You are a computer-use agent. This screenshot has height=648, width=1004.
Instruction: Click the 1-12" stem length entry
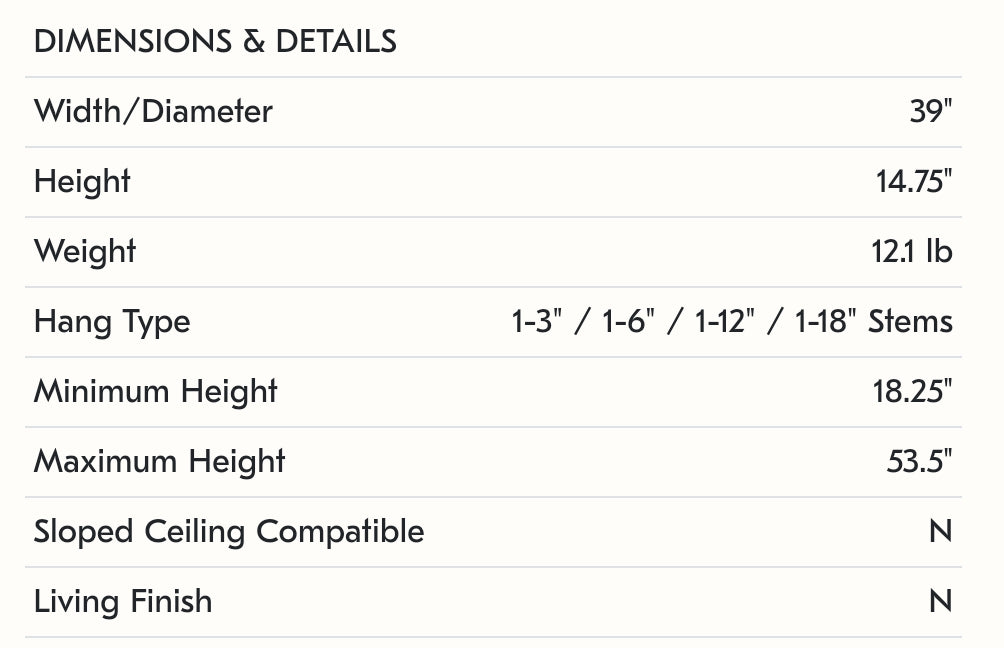tap(722, 321)
